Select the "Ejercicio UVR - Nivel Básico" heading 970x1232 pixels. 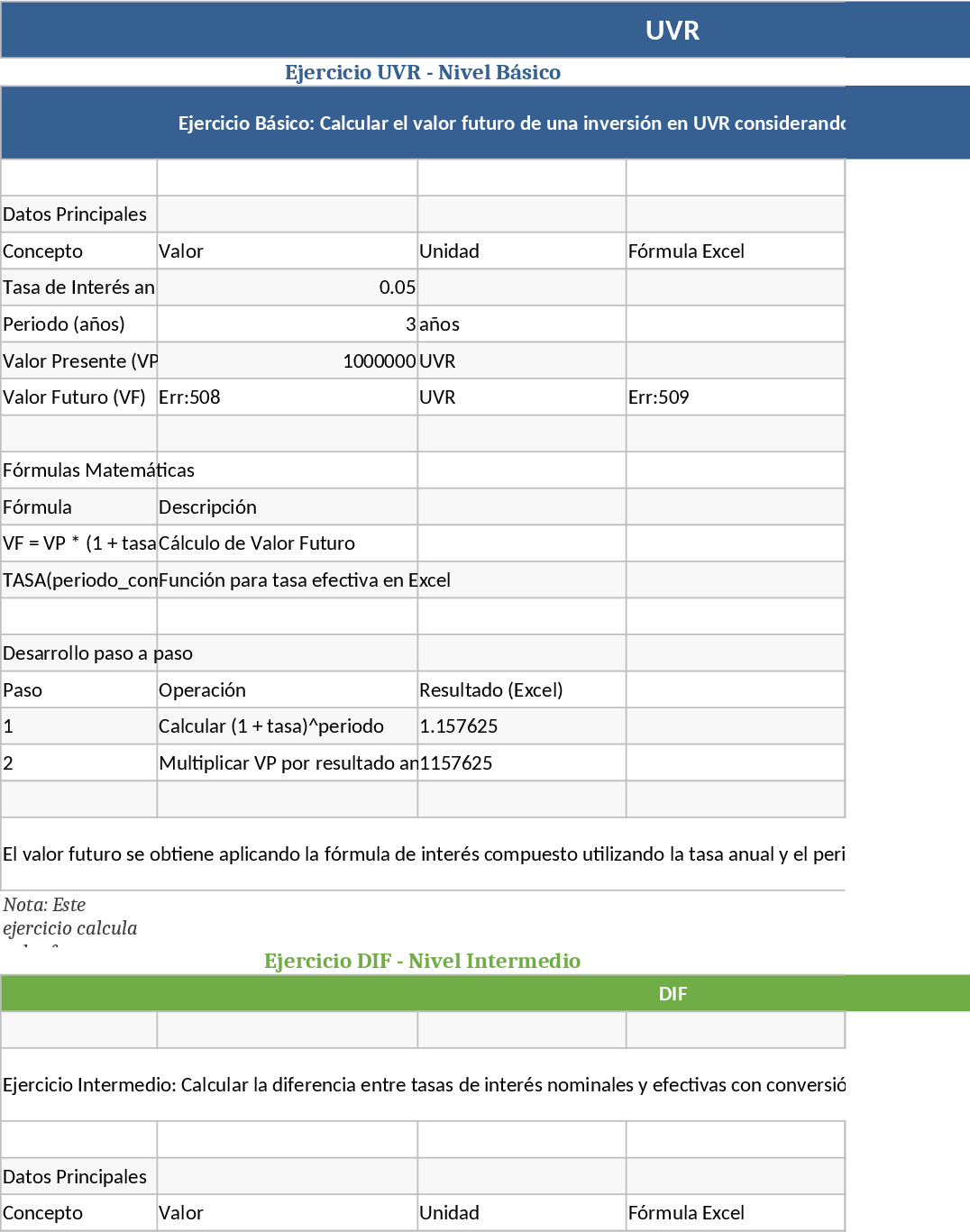(424, 73)
